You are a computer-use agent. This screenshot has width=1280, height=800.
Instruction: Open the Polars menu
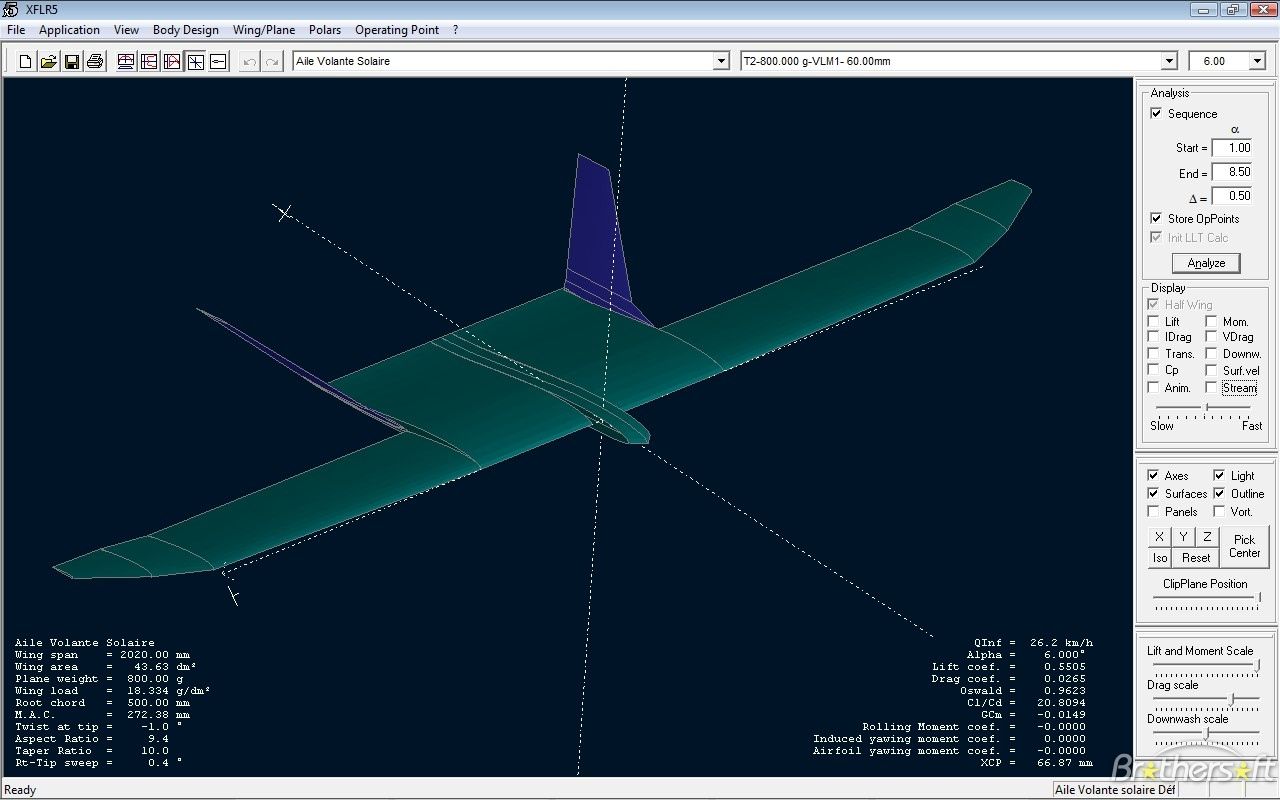point(325,30)
